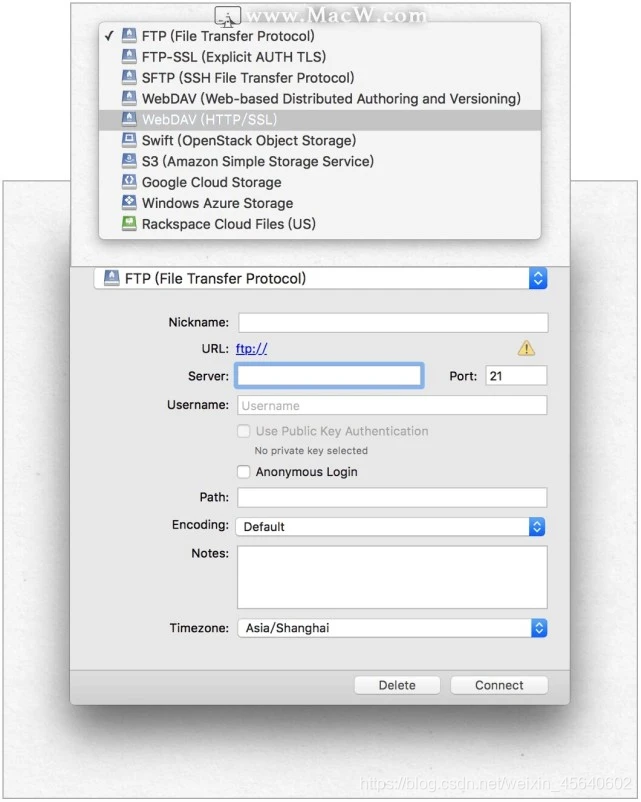The image size is (641, 802).
Task: Click the Port field showing 21
Action: (516, 375)
